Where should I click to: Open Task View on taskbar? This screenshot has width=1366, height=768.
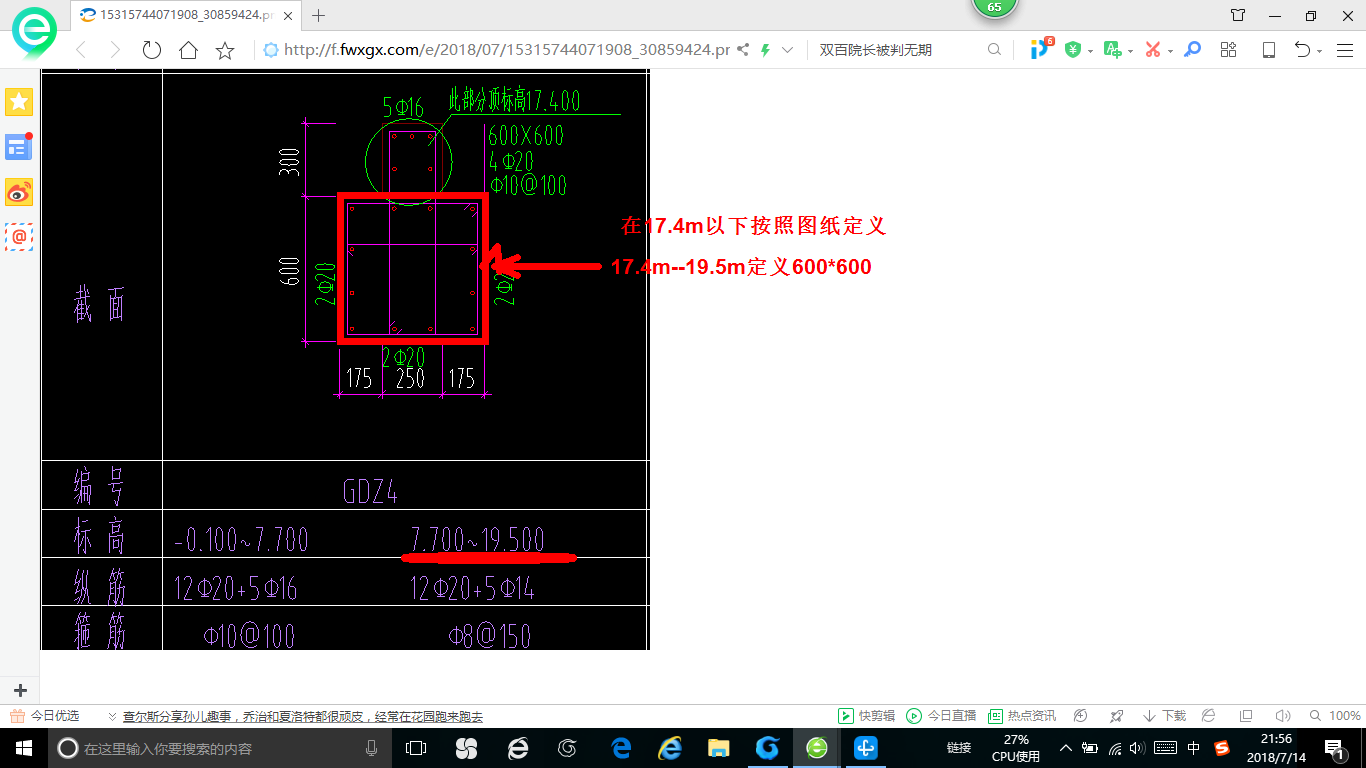pos(416,748)
